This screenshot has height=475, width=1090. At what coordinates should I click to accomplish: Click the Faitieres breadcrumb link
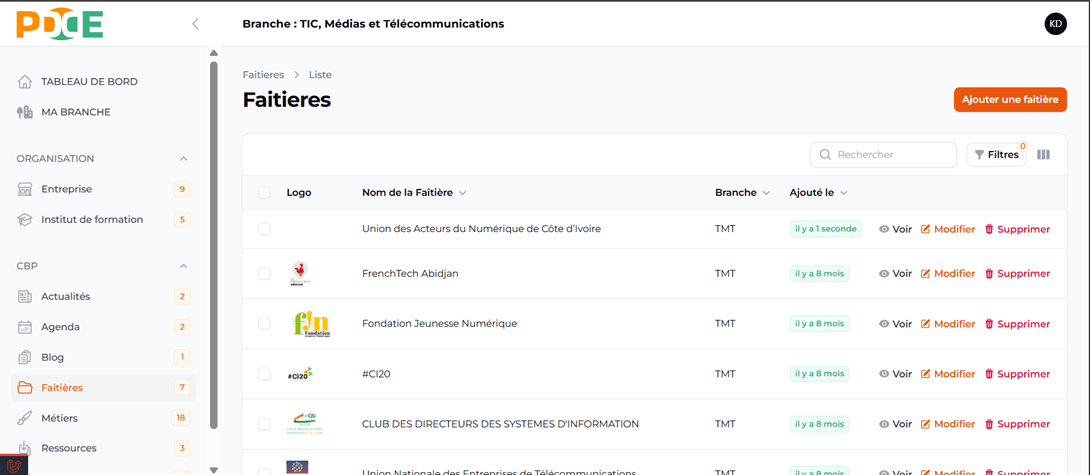[263, 75]
